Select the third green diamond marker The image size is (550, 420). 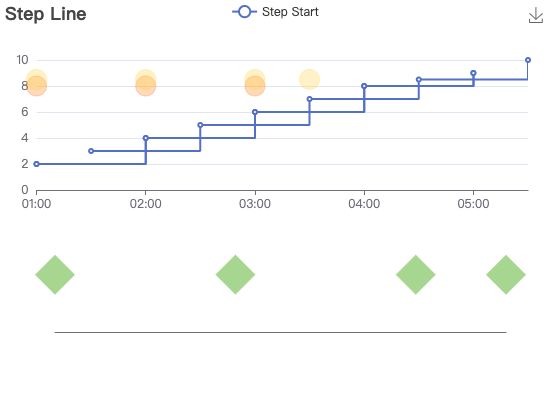pyautogui.click(x=416, y=275)
